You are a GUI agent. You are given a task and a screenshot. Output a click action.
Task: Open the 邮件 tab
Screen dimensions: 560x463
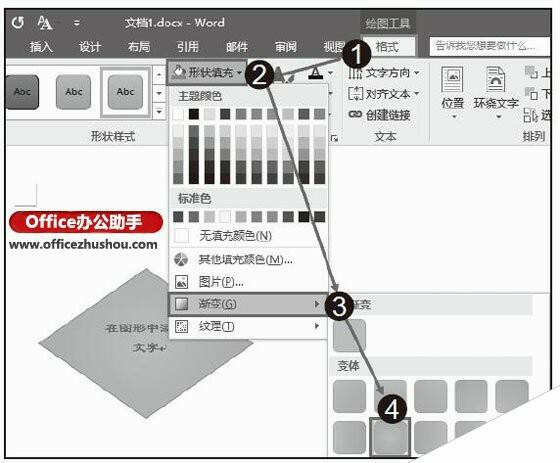[237, 47]
